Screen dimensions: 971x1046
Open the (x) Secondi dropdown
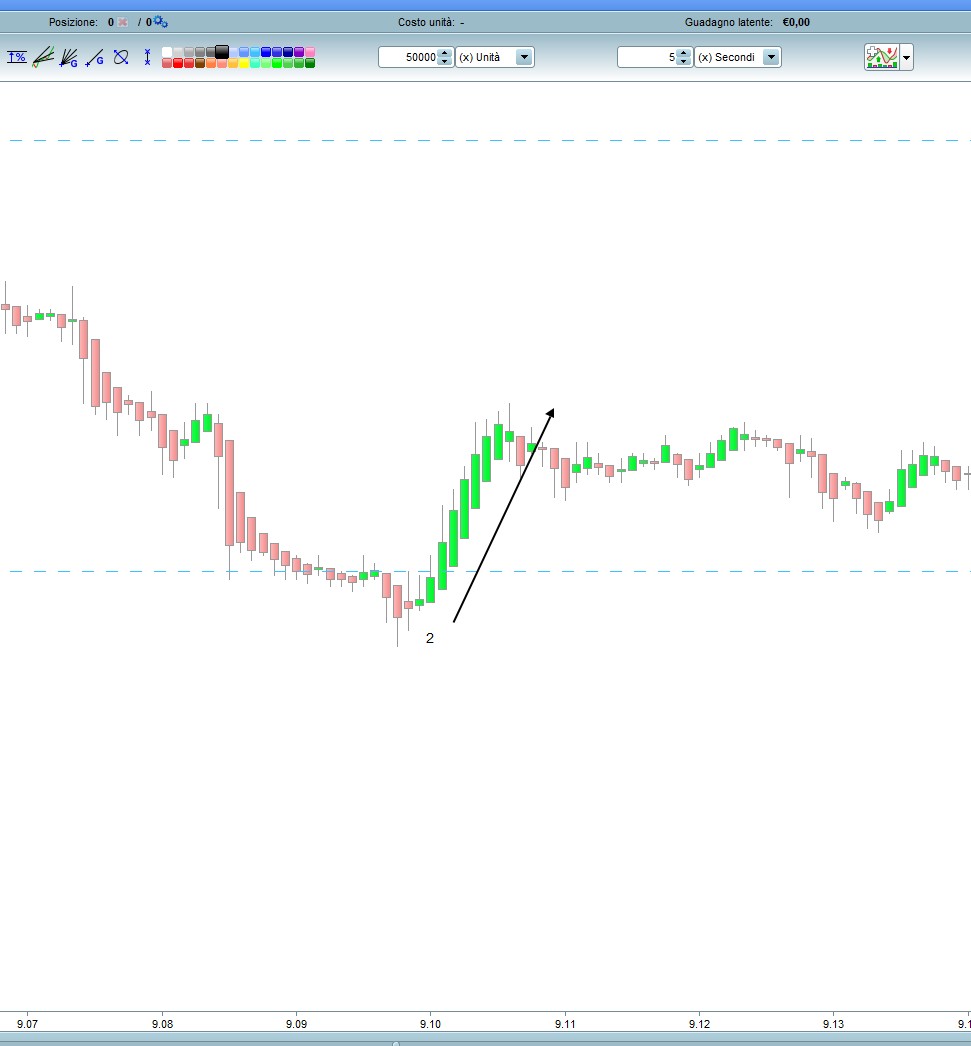(x=738, y=57)
